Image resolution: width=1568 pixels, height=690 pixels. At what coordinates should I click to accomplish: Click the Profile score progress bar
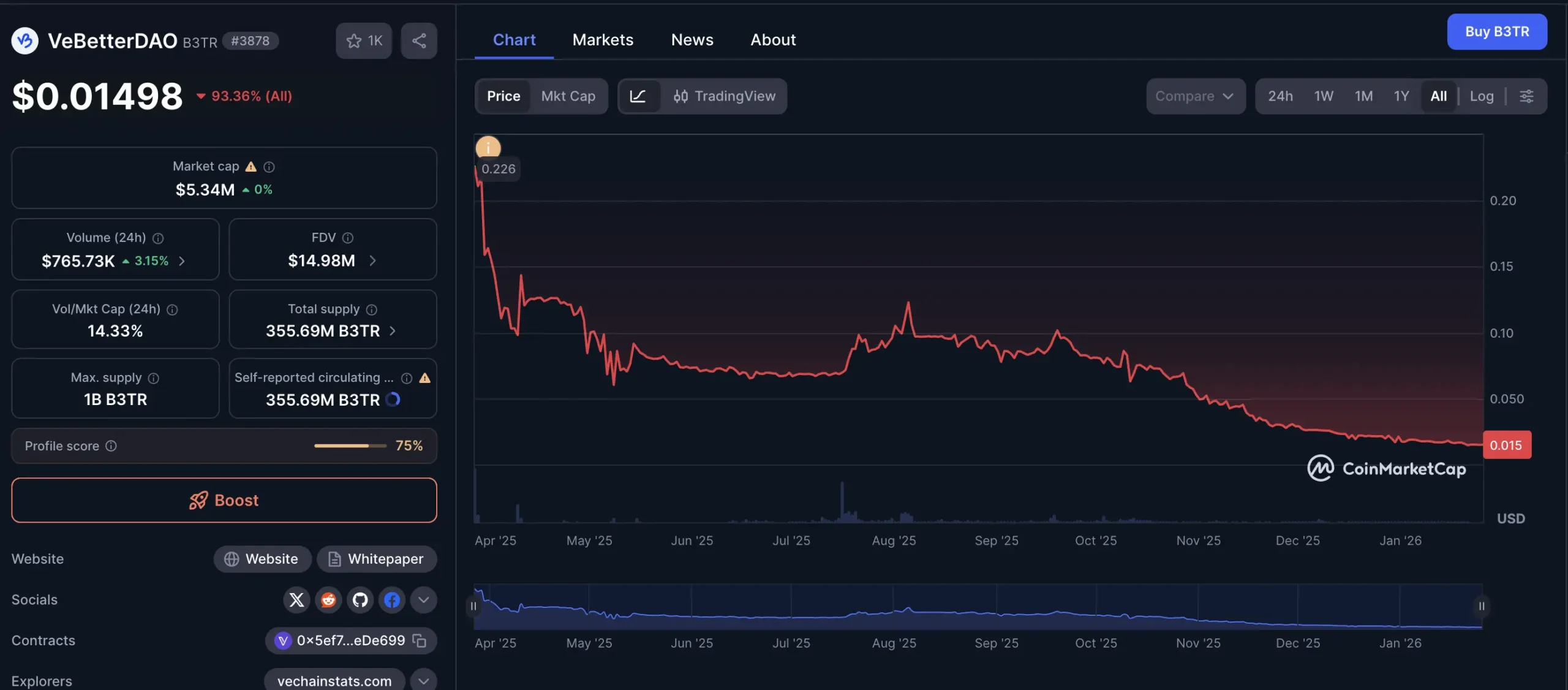tap(350, 445)
